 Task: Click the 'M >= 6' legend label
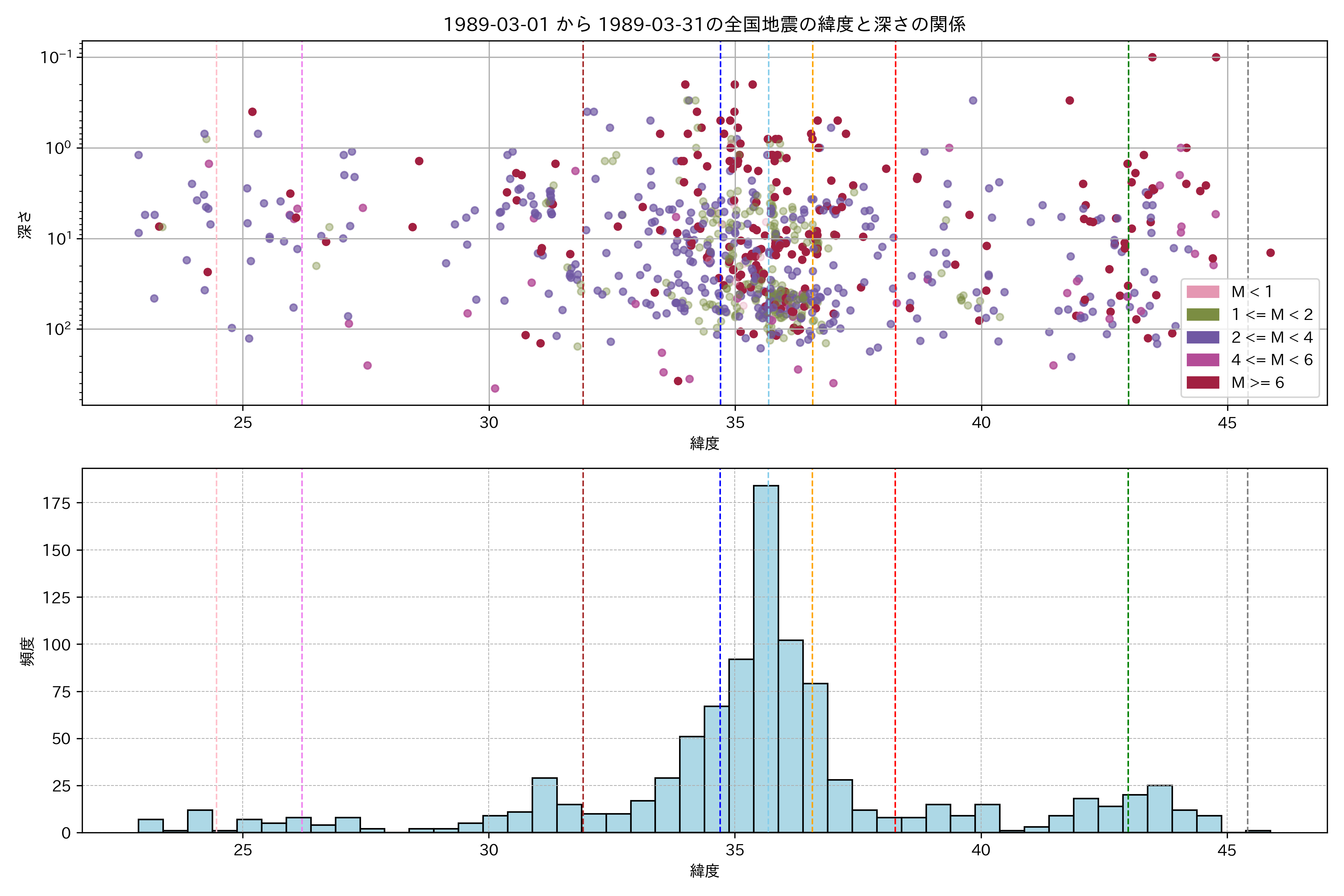[x=1257, y=383]
